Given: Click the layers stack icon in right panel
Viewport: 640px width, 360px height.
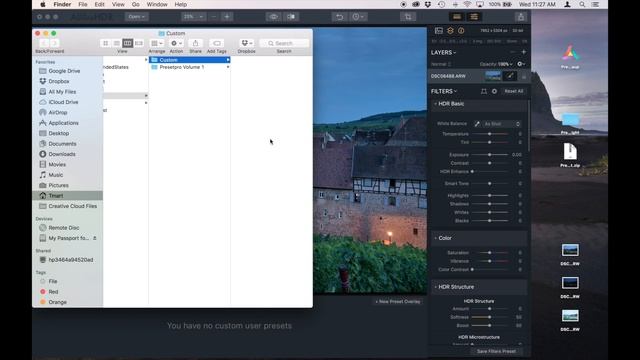Looking at the screenshot, I should 450,31.
